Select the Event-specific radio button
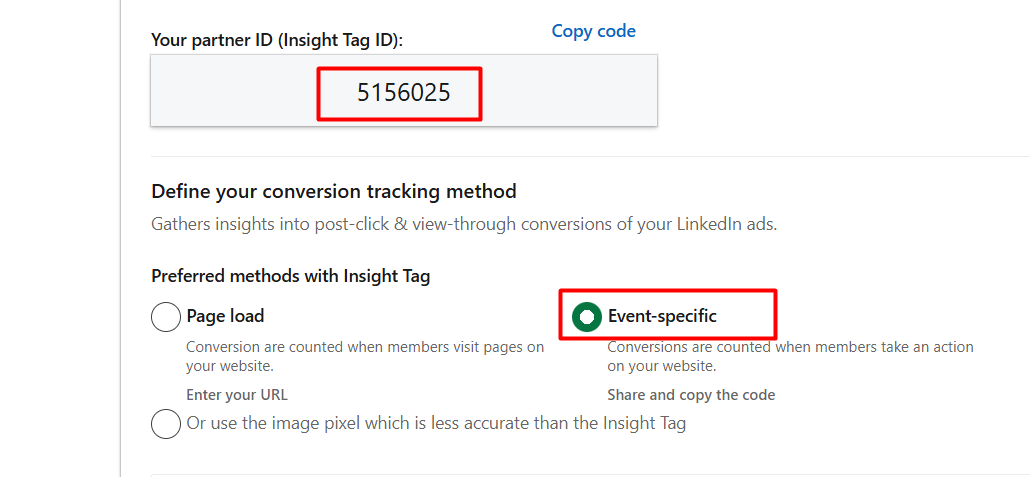This screenshot has height=477, width=1030. click(587, 317)
